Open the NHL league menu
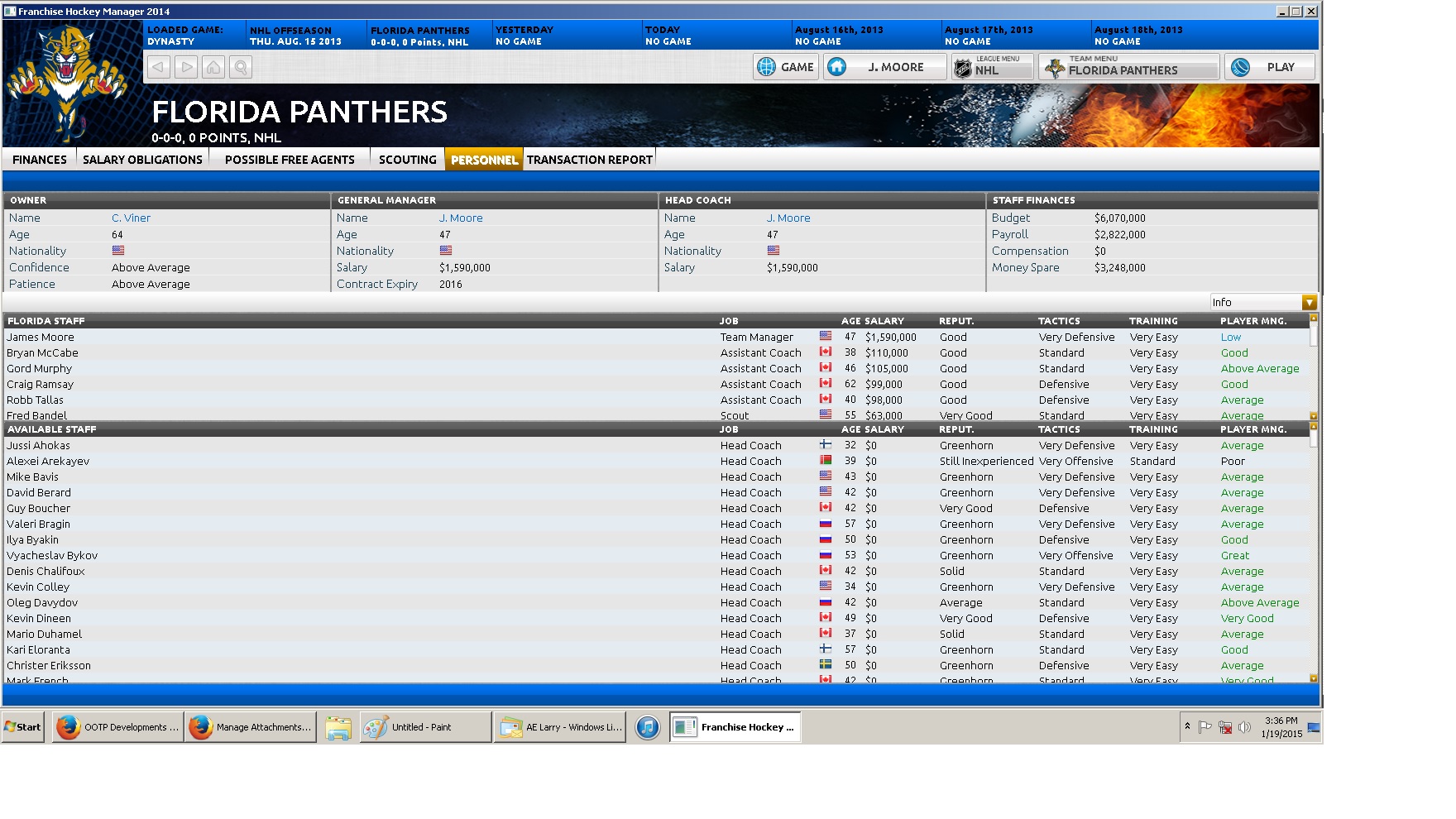 tap(992, 67)
